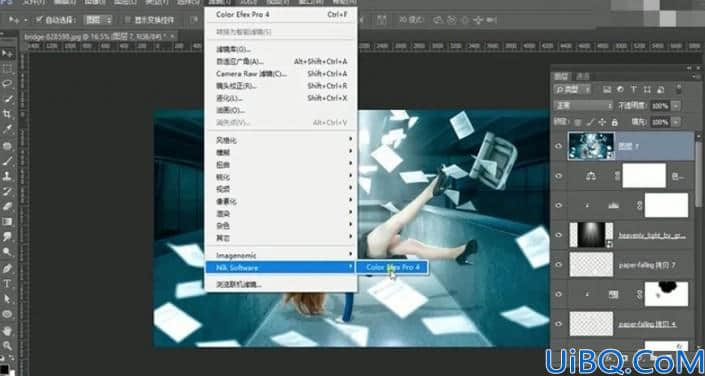Filter layers by adjustment layer type
Screen dimensions: 705x376
click(620, 90)
